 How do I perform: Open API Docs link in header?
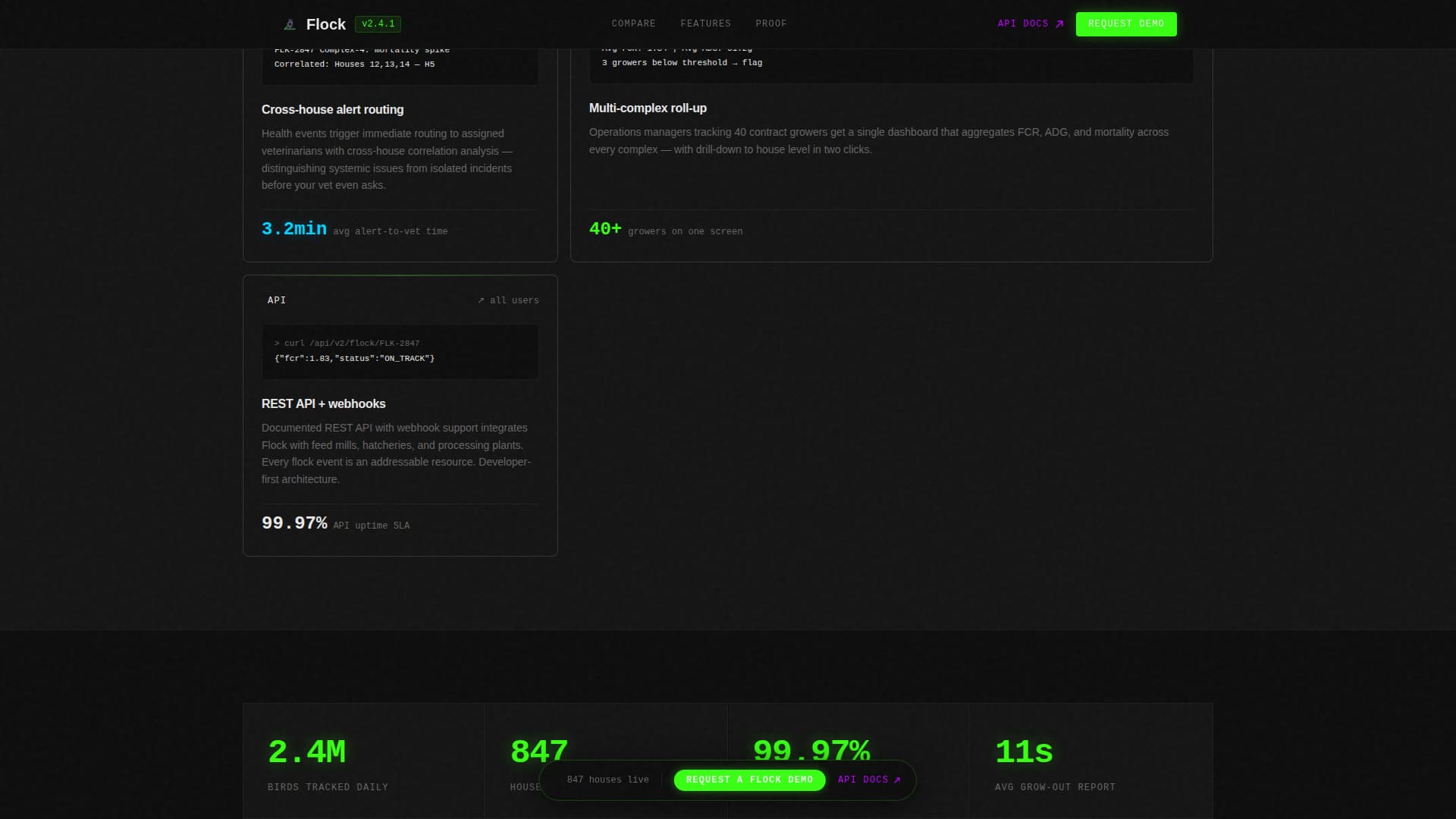(1031, 24)
